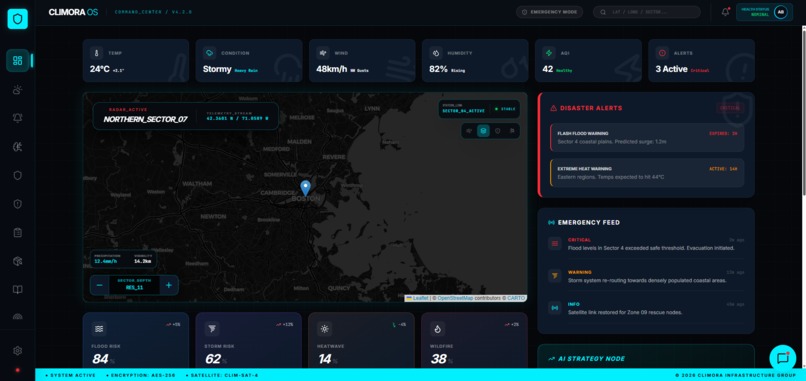This screenshot has height=381, width=806.
Task: Open the Flash Flood Warning alert
Action: [647, 137]
